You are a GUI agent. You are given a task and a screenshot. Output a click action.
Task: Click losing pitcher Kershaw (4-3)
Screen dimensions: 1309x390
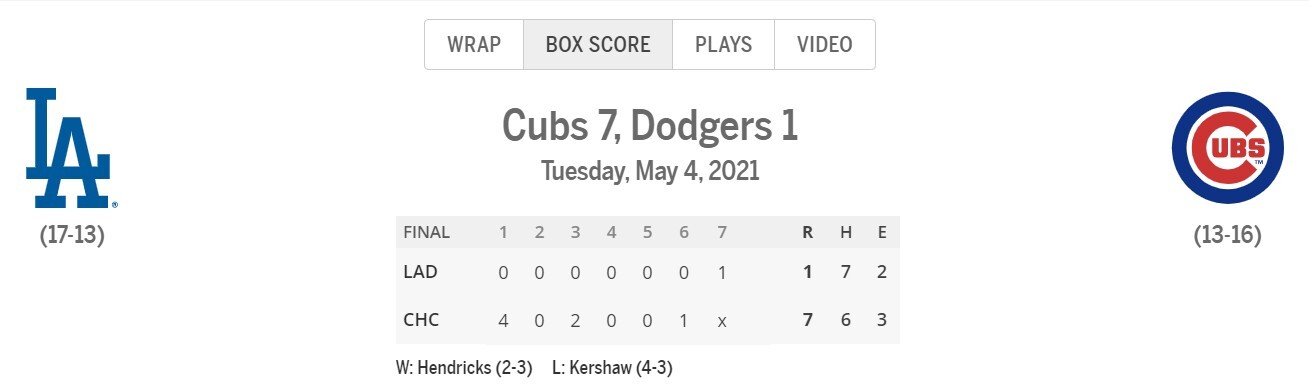click(612, 368)
